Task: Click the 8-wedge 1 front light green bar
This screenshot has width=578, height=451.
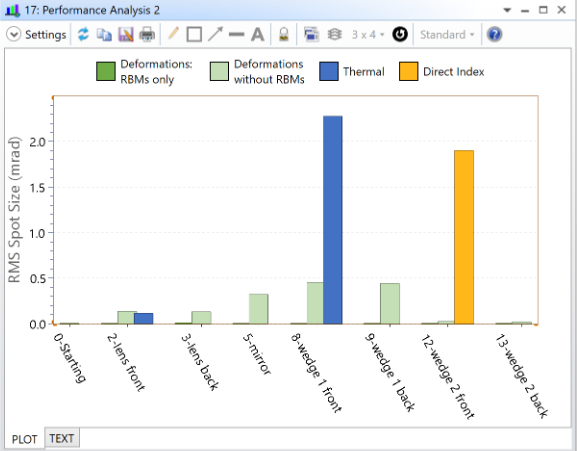Action: 315,303
